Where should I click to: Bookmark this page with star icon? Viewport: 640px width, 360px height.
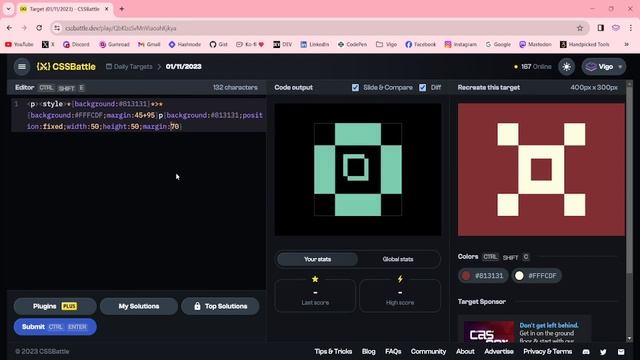pos(580,28)
